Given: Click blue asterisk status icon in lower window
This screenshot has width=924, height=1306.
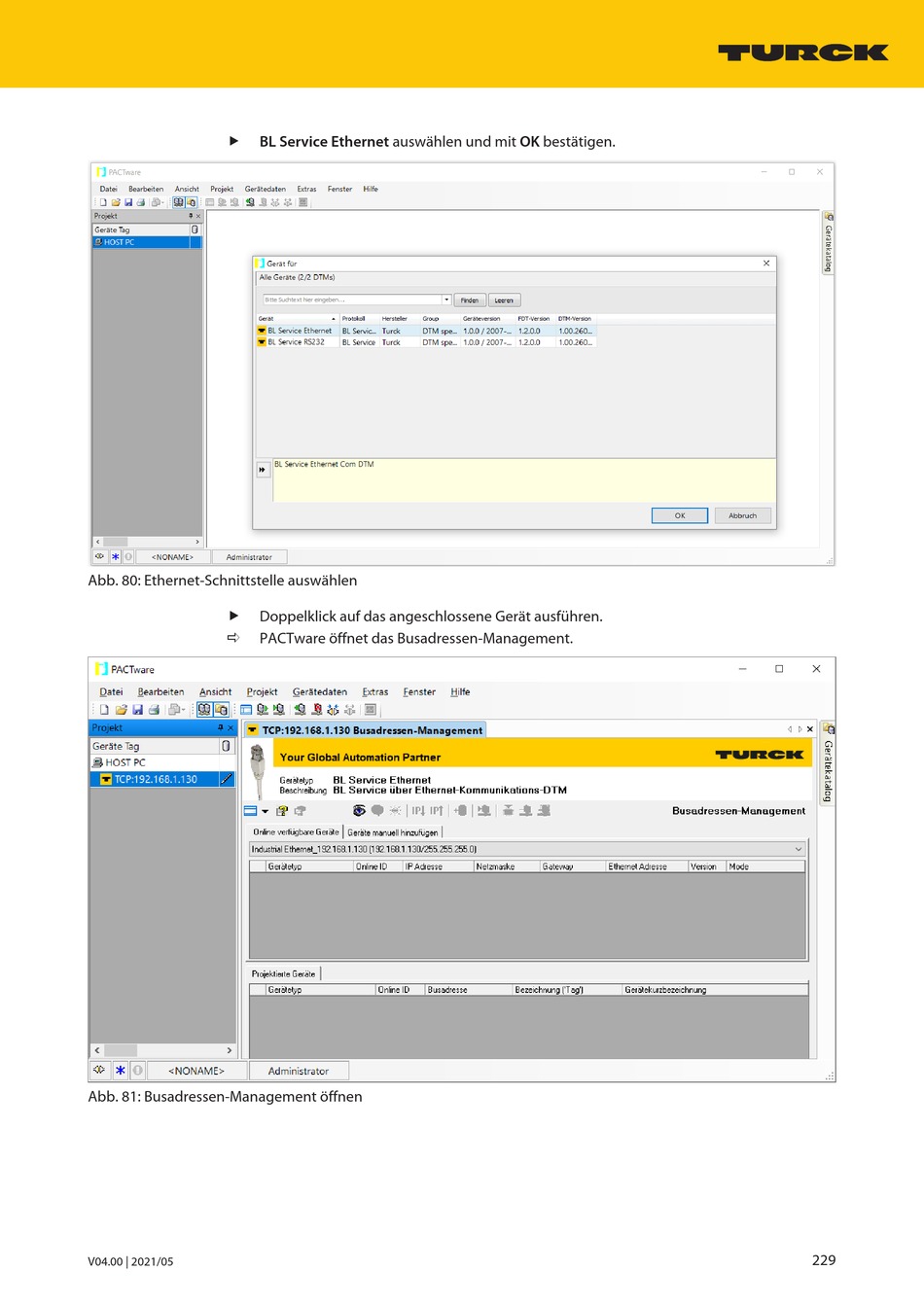Looking at the screenshot, I should (x=121, y=1071).
